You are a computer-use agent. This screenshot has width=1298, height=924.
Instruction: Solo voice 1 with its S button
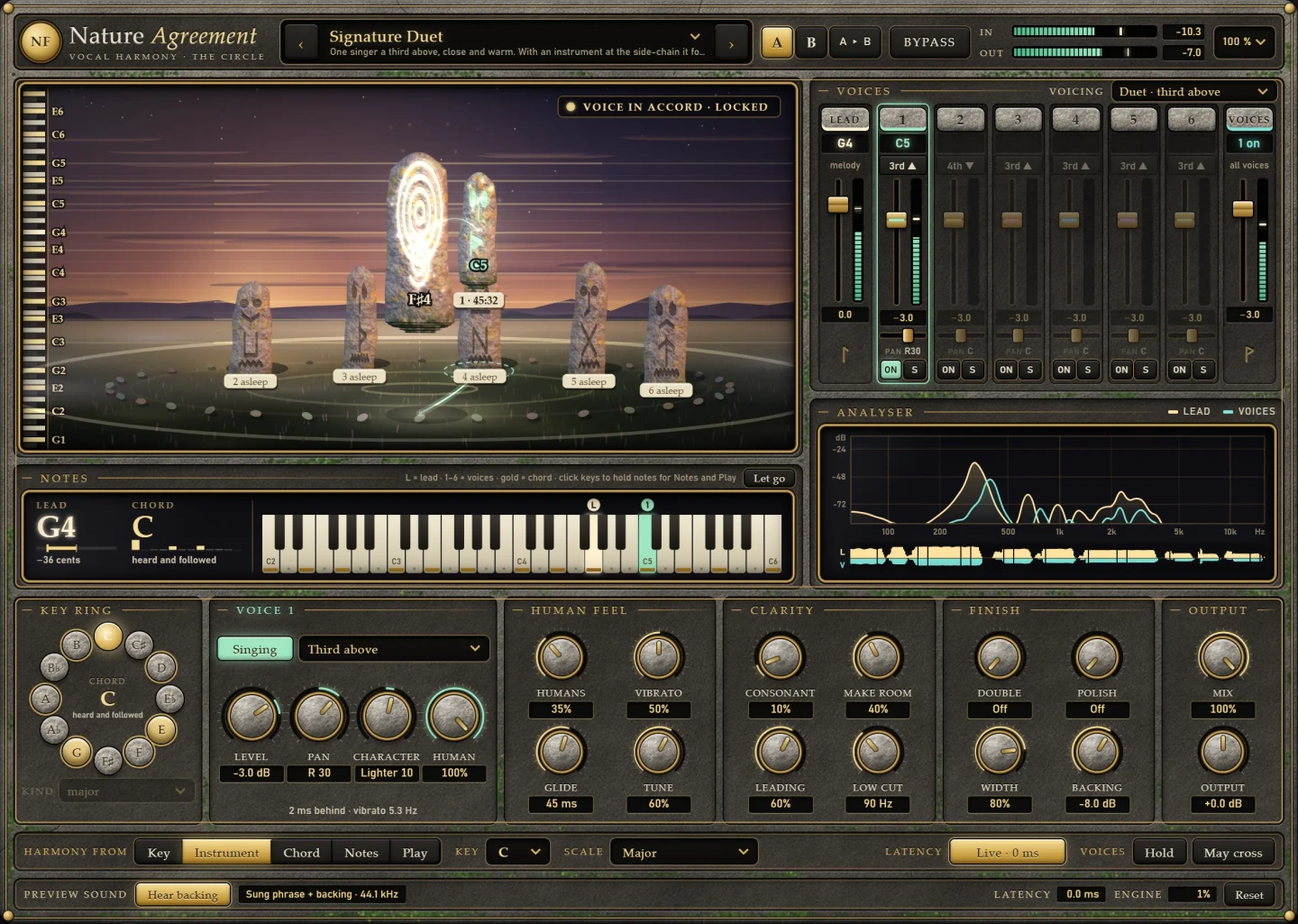[915, 370]
